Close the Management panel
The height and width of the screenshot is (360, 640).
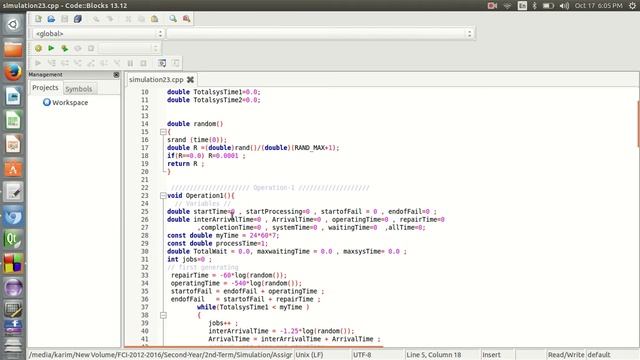click(x=116, y=75)
